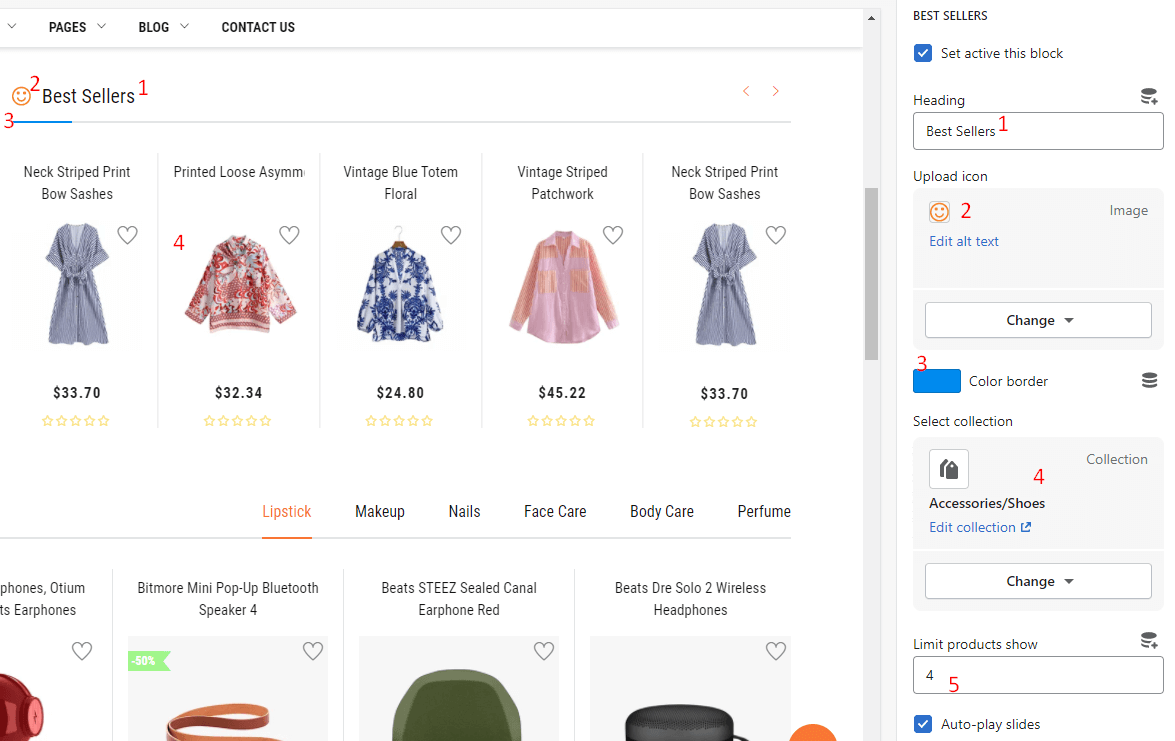This screenshot has height=741, width=1175.
Task: Open the Change dropdown under Select collection
Action: [x=1038, y=581]
